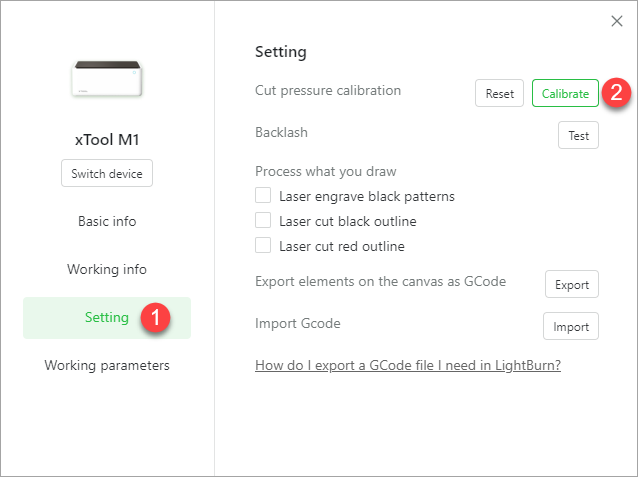638x477 pixels.
Task: Start cut pressure calibration with Calibrate
Action: [x=565, y=93]
